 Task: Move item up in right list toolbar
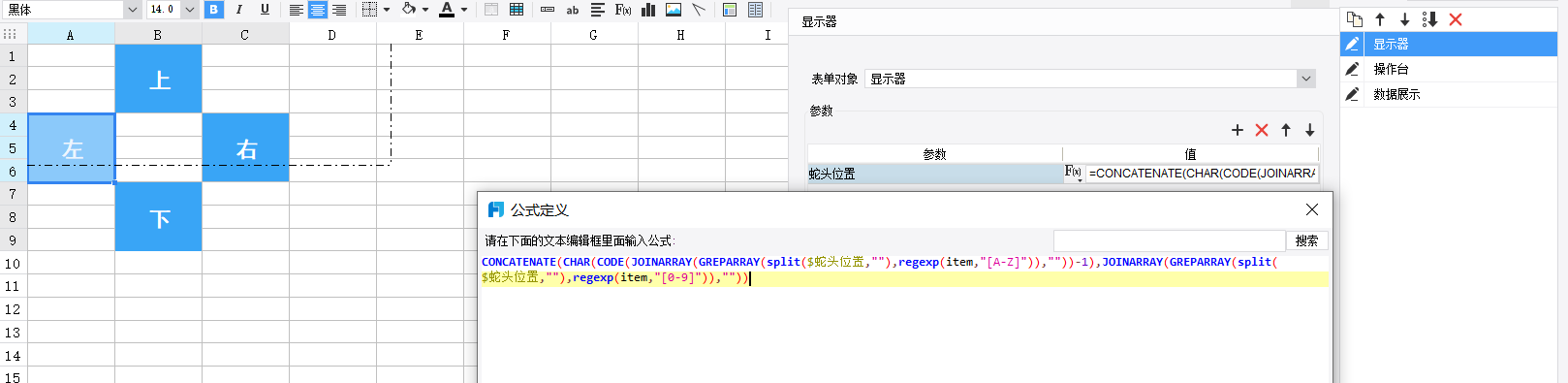tap(1380, 19)
